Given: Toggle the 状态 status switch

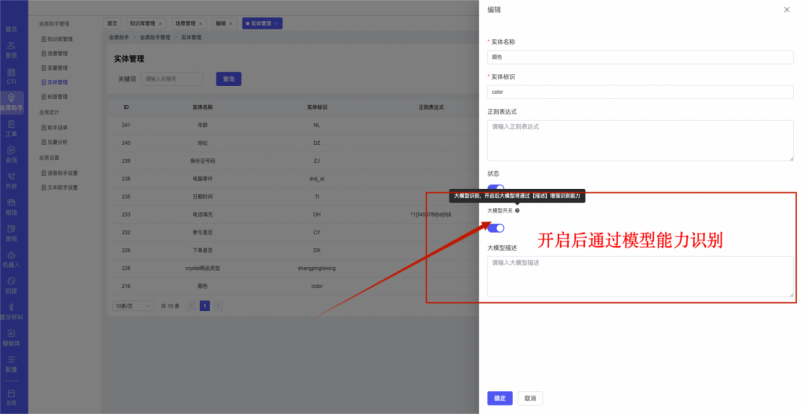Looking at the screenshot, I should (x=495, y=187).
